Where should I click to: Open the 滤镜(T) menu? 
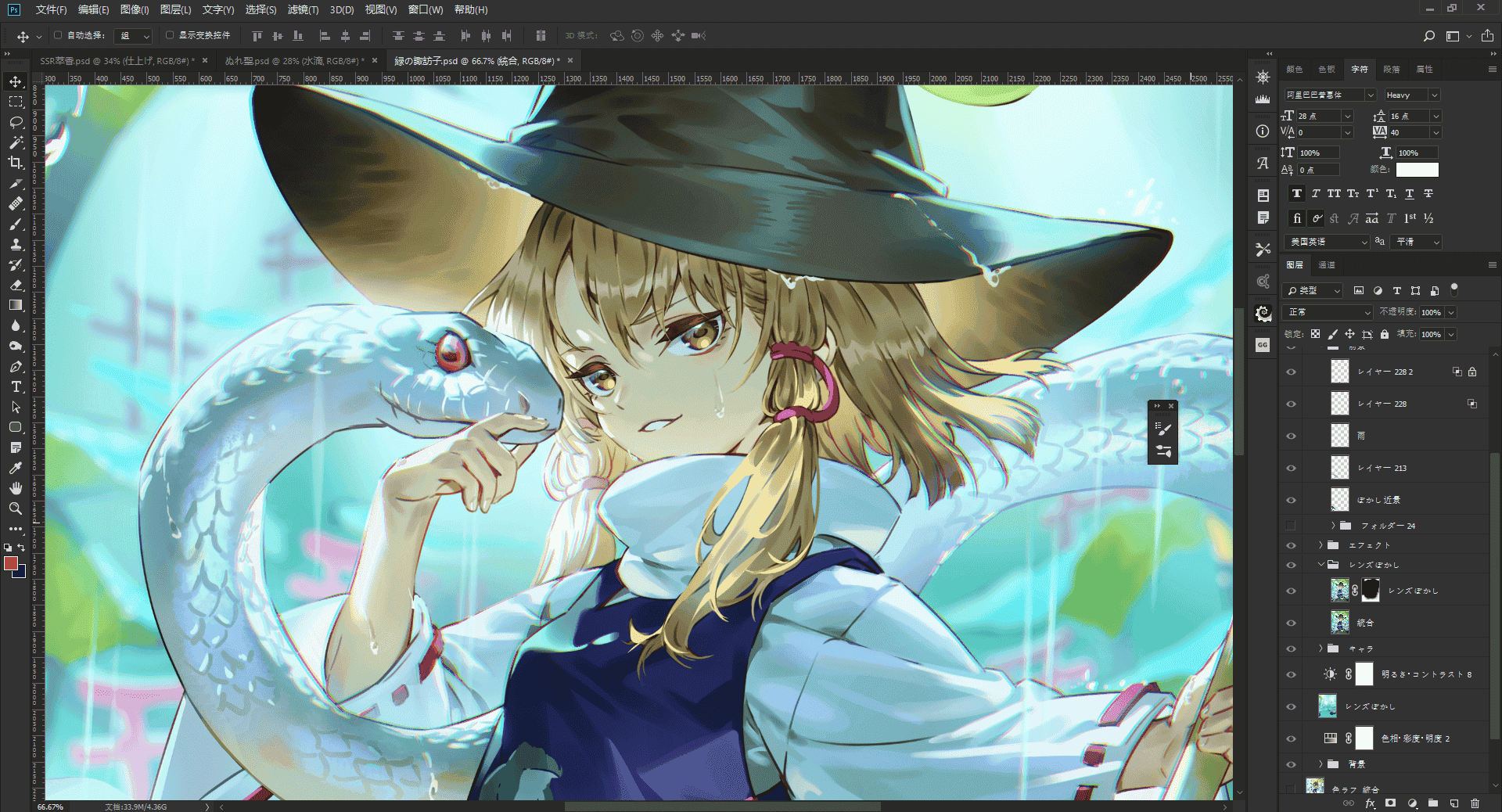pyautogui.click(x=303, y=9)
